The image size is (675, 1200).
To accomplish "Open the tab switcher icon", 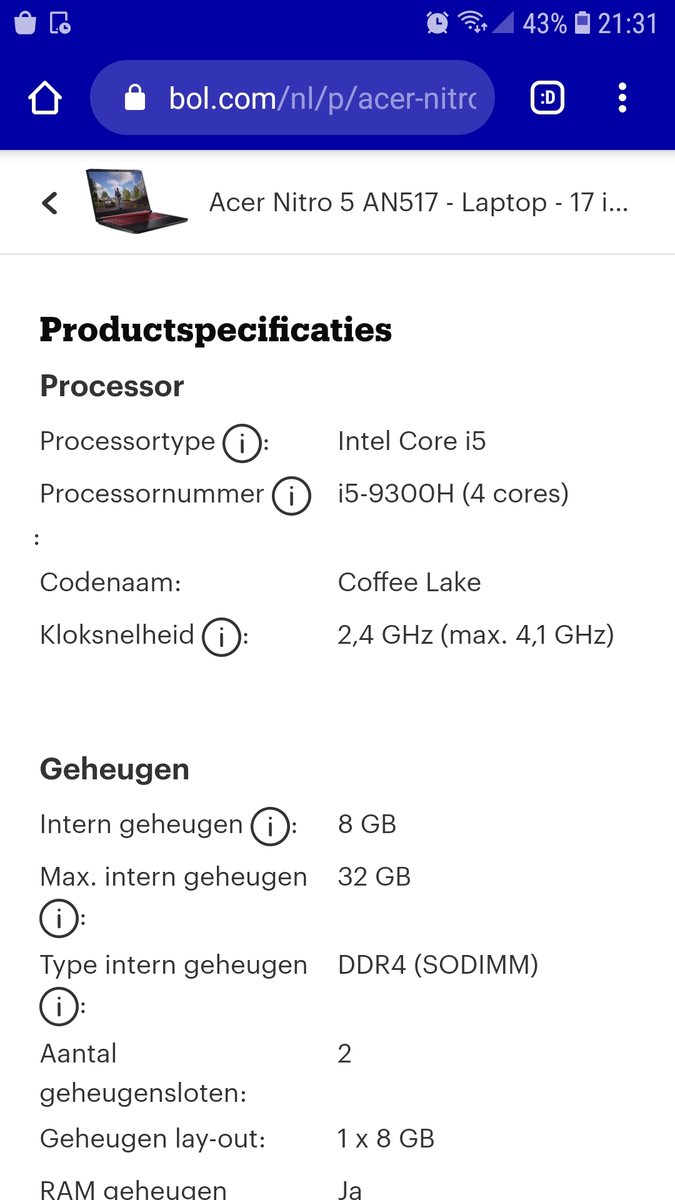I will click(547, 98).
